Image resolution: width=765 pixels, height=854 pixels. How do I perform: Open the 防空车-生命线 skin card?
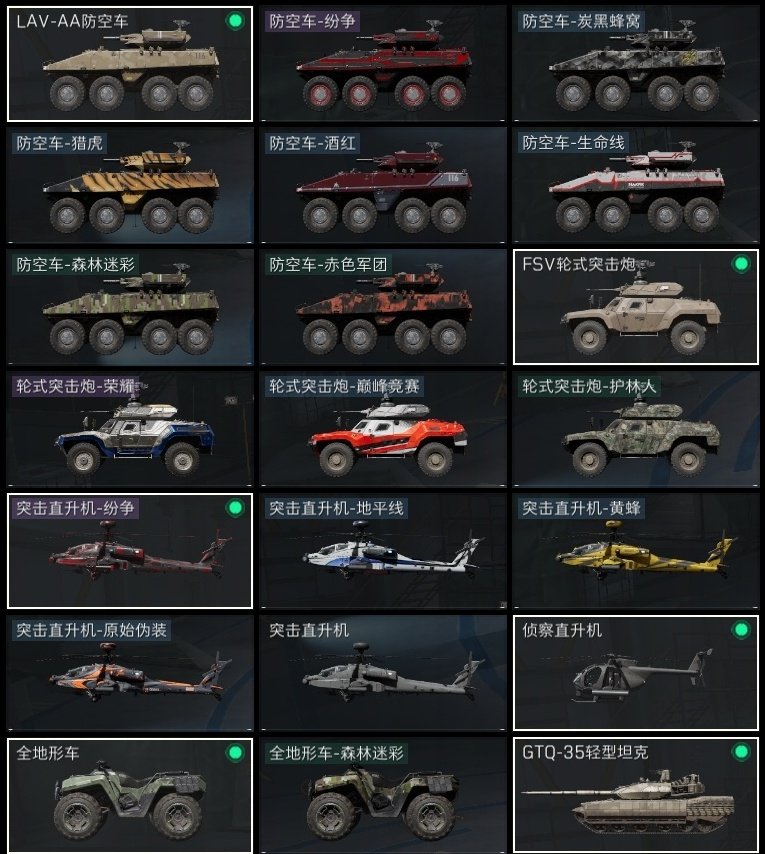click(x=635, y=185)
